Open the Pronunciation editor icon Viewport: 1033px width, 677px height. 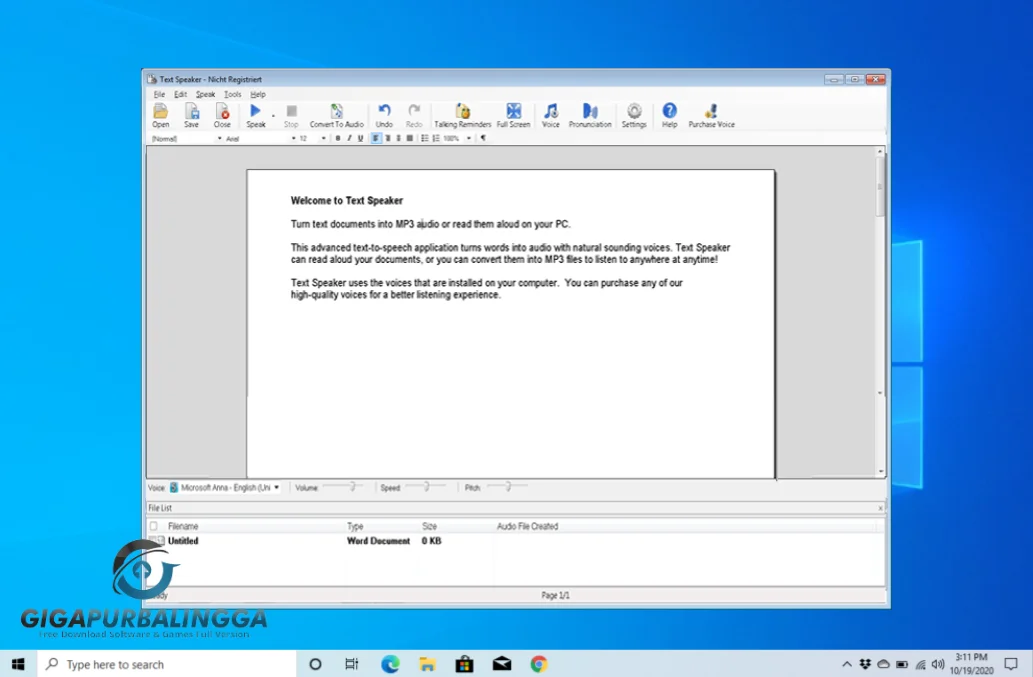591,113
